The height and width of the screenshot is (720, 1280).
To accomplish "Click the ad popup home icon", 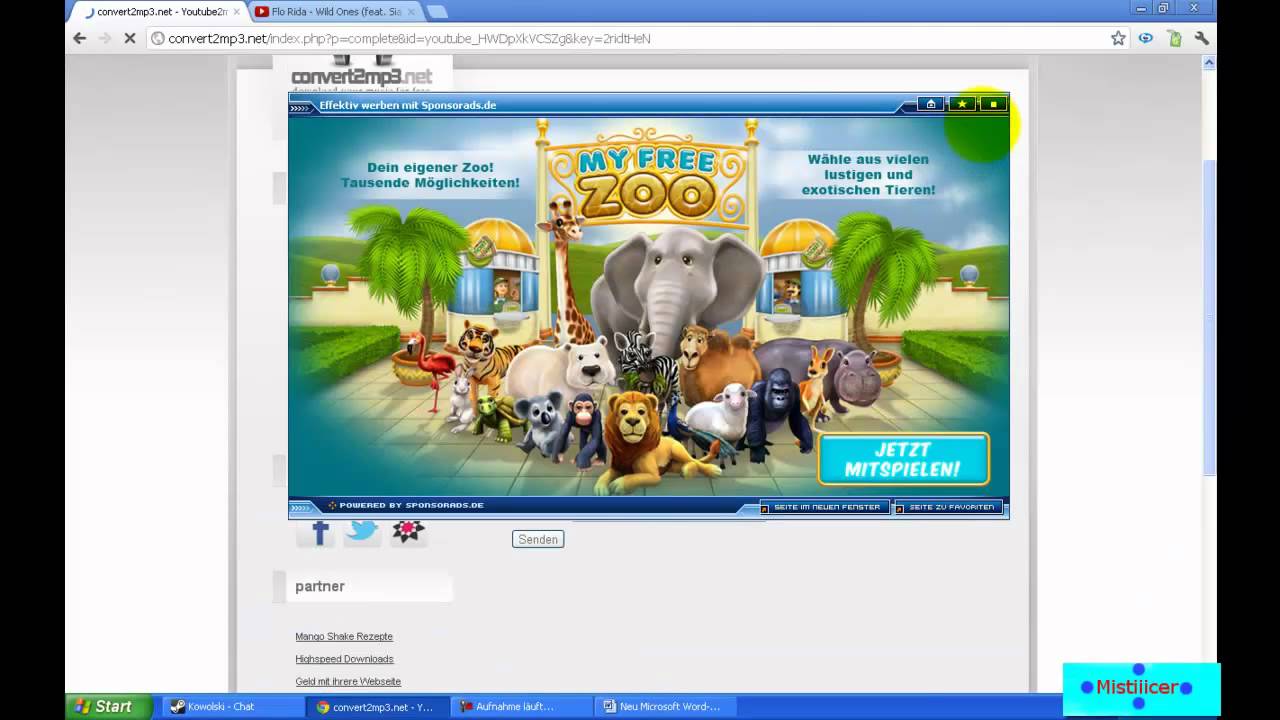I will coord(931,104).
